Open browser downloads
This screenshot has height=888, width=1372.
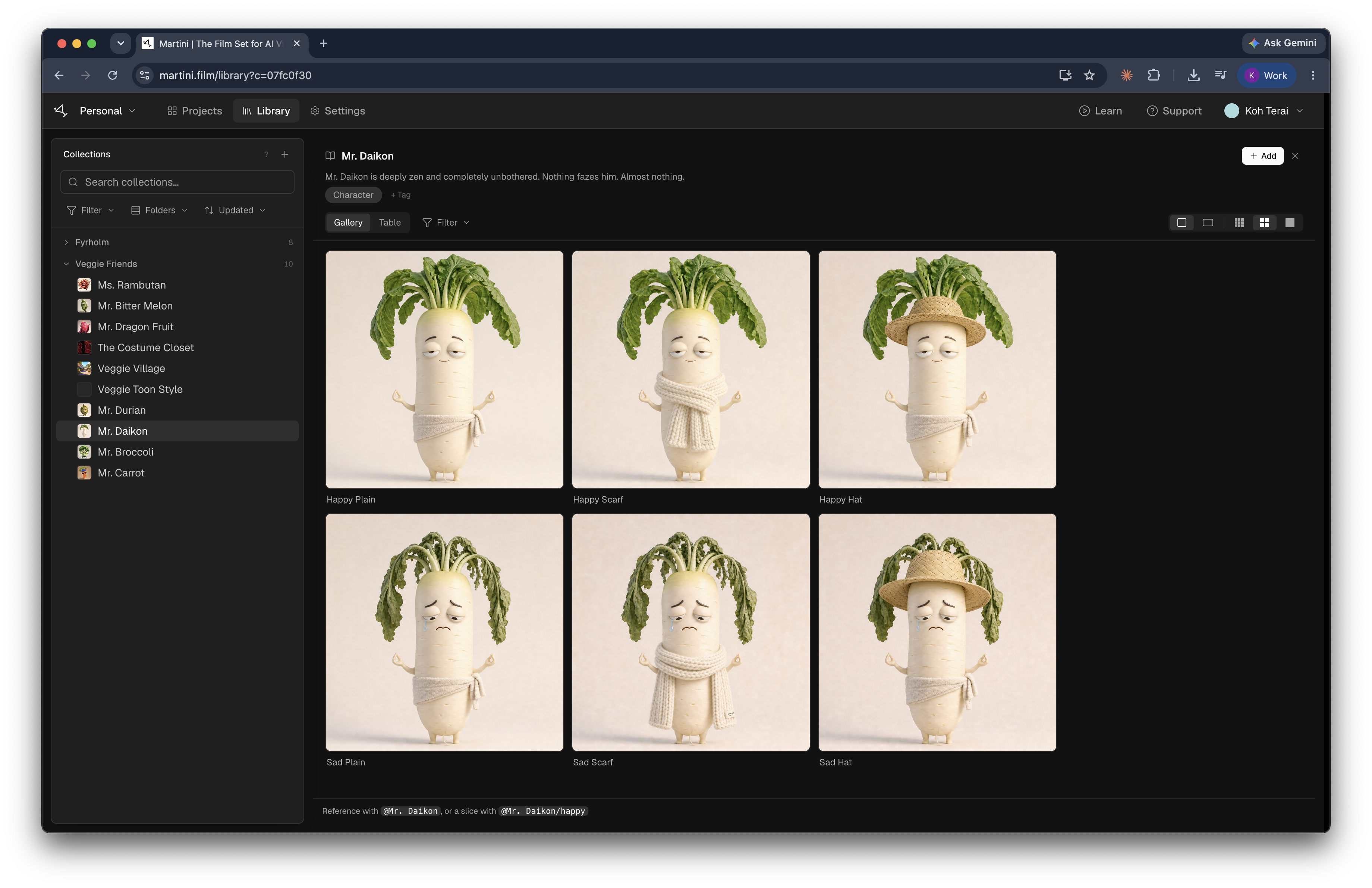click(1193, 75)
